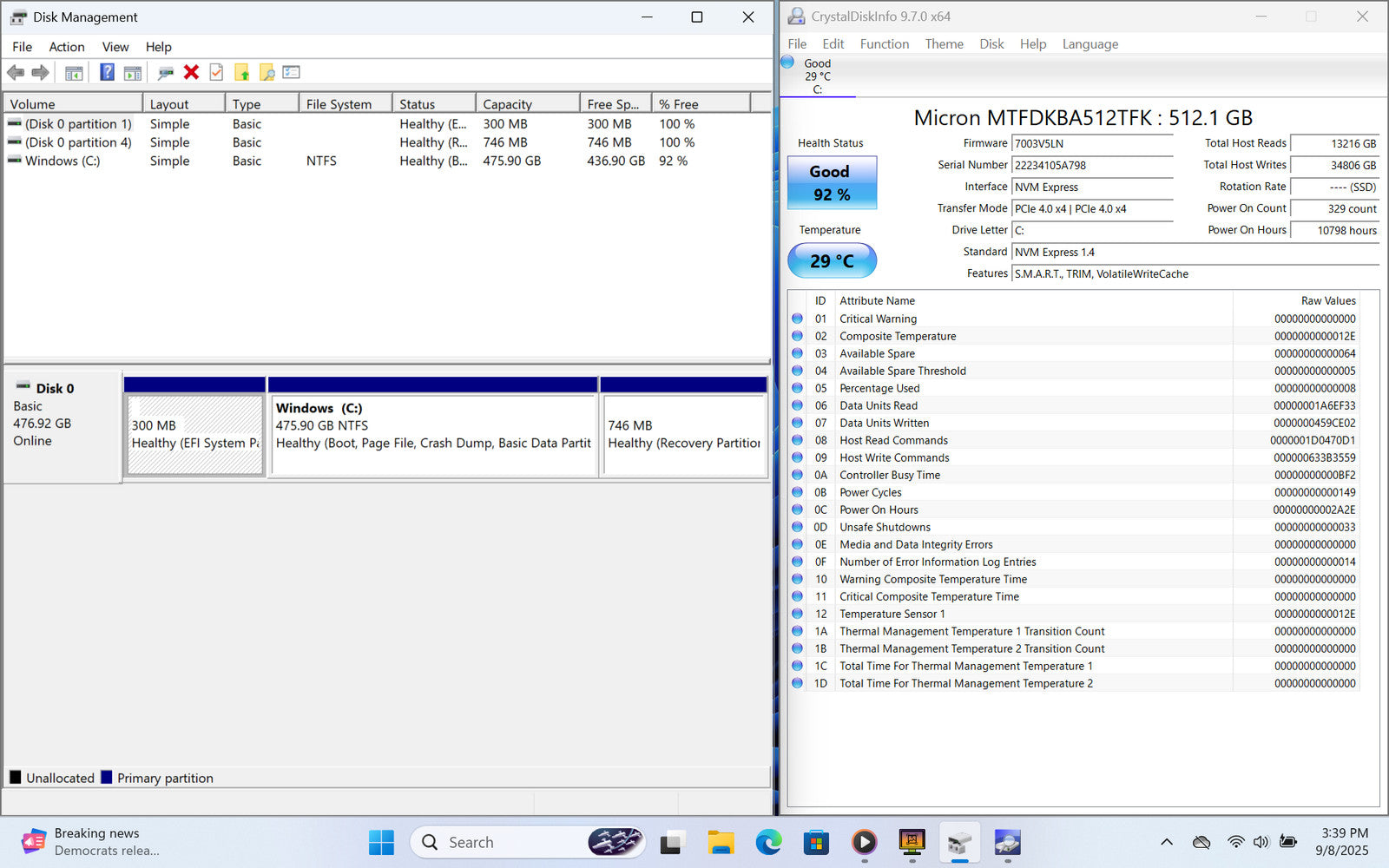1389x868 pixels.
Task: Click the status orb for Percentage Used row
Action: [797, 388]
